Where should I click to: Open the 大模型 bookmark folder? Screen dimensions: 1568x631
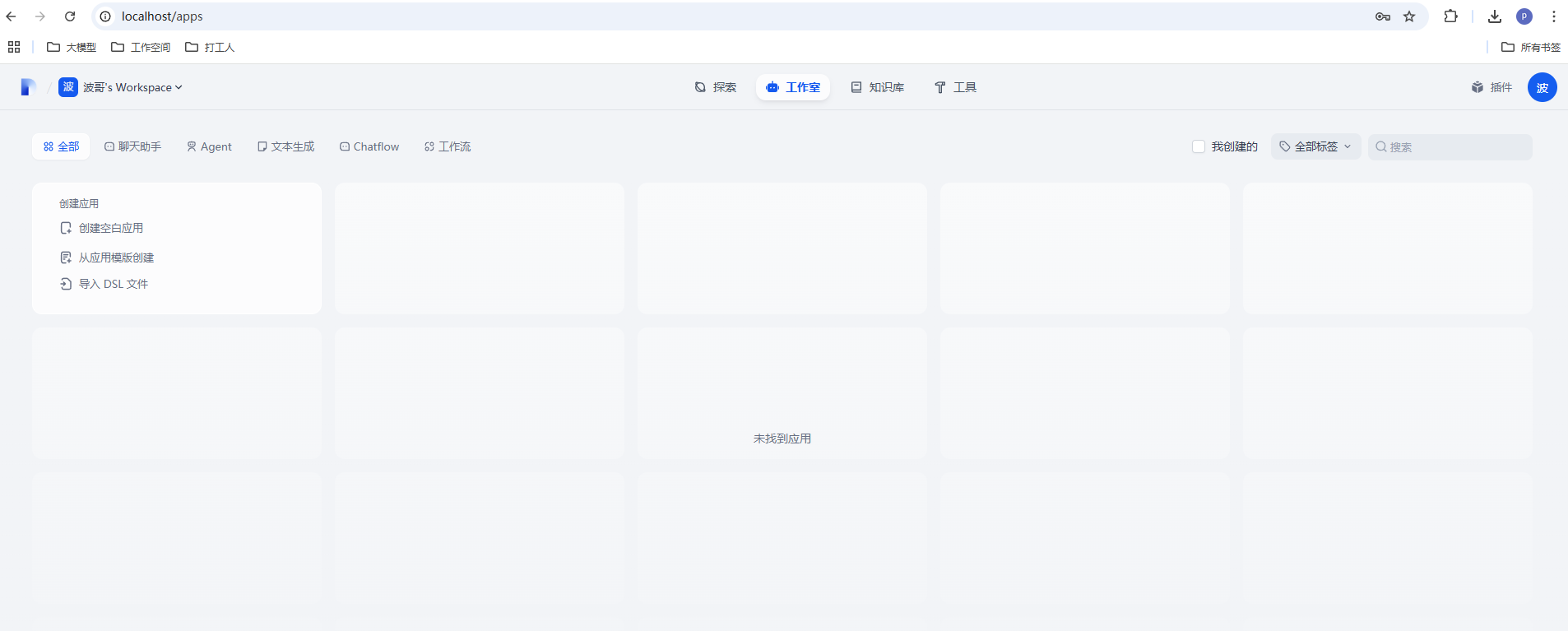click(72, 47)
